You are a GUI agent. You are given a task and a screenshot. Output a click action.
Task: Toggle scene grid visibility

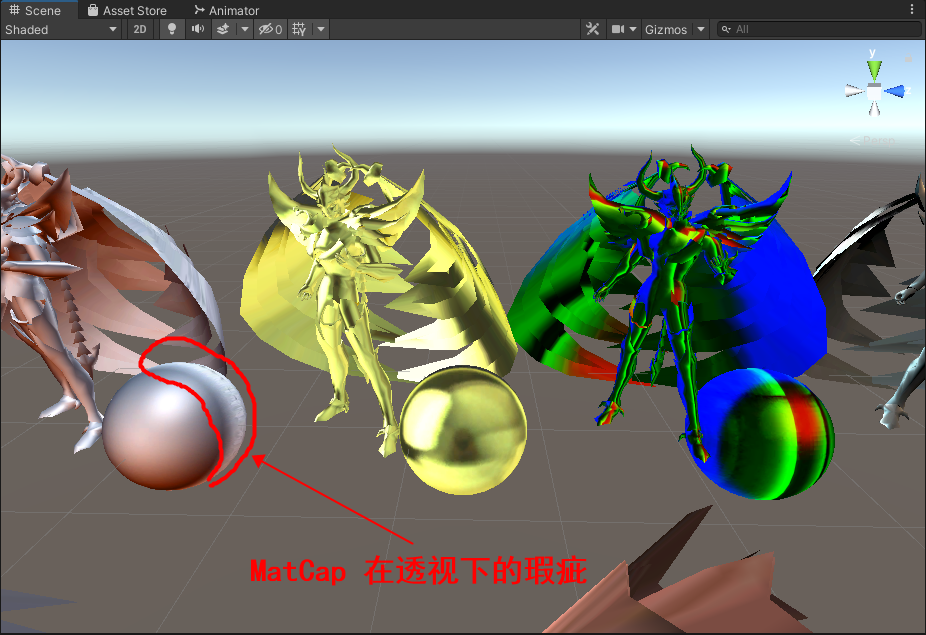tap(299, 29)
